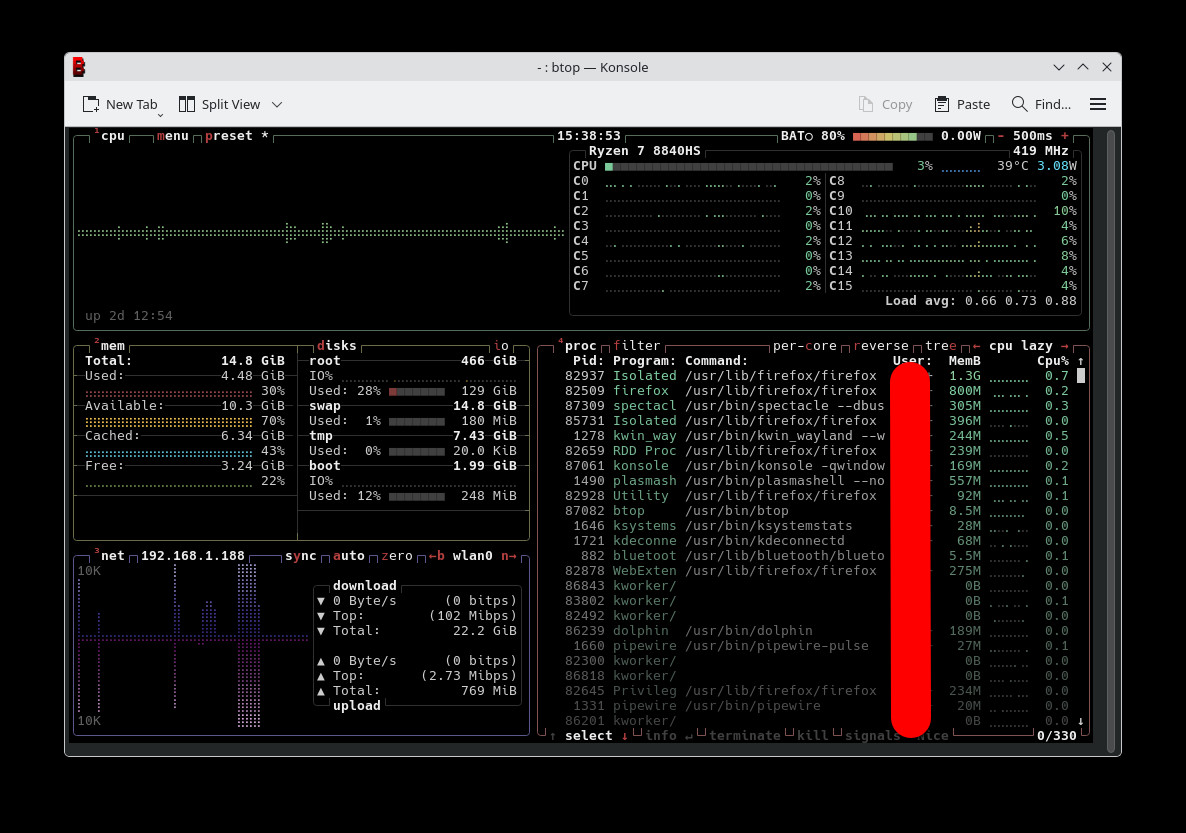Click the process filter field

(x=636, y=346)
